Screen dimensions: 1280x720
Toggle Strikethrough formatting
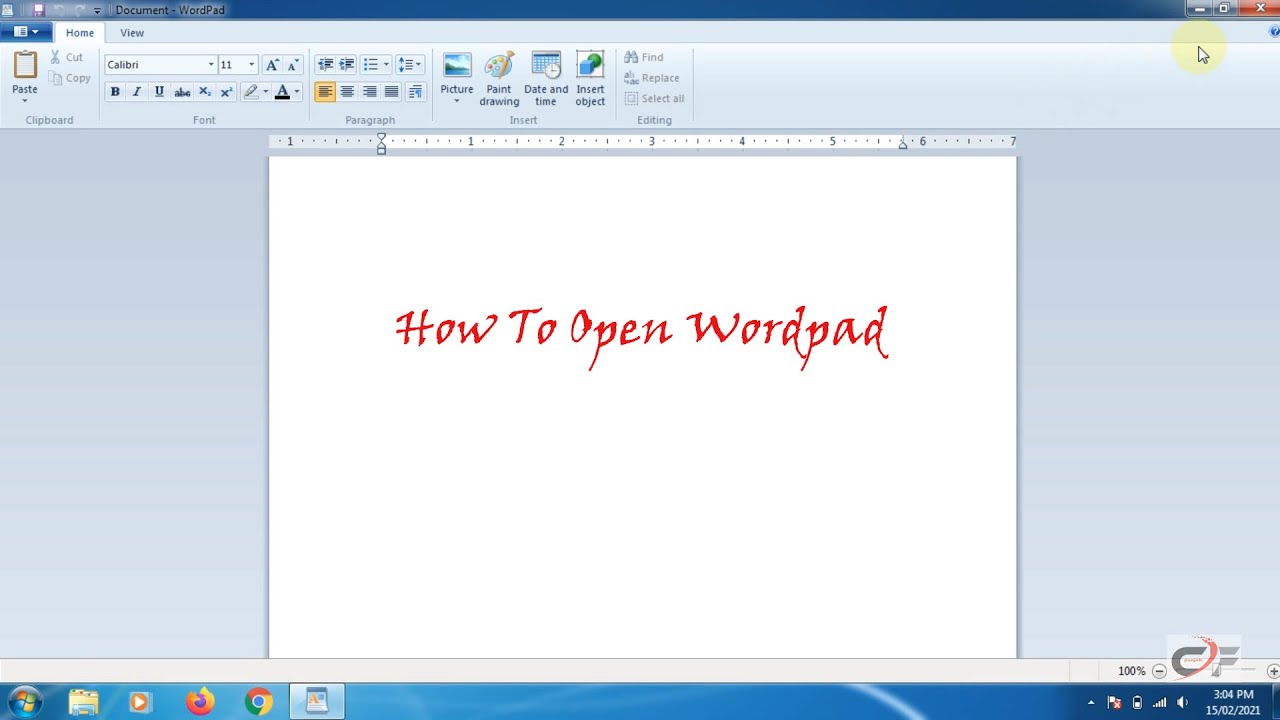point(182,92)
